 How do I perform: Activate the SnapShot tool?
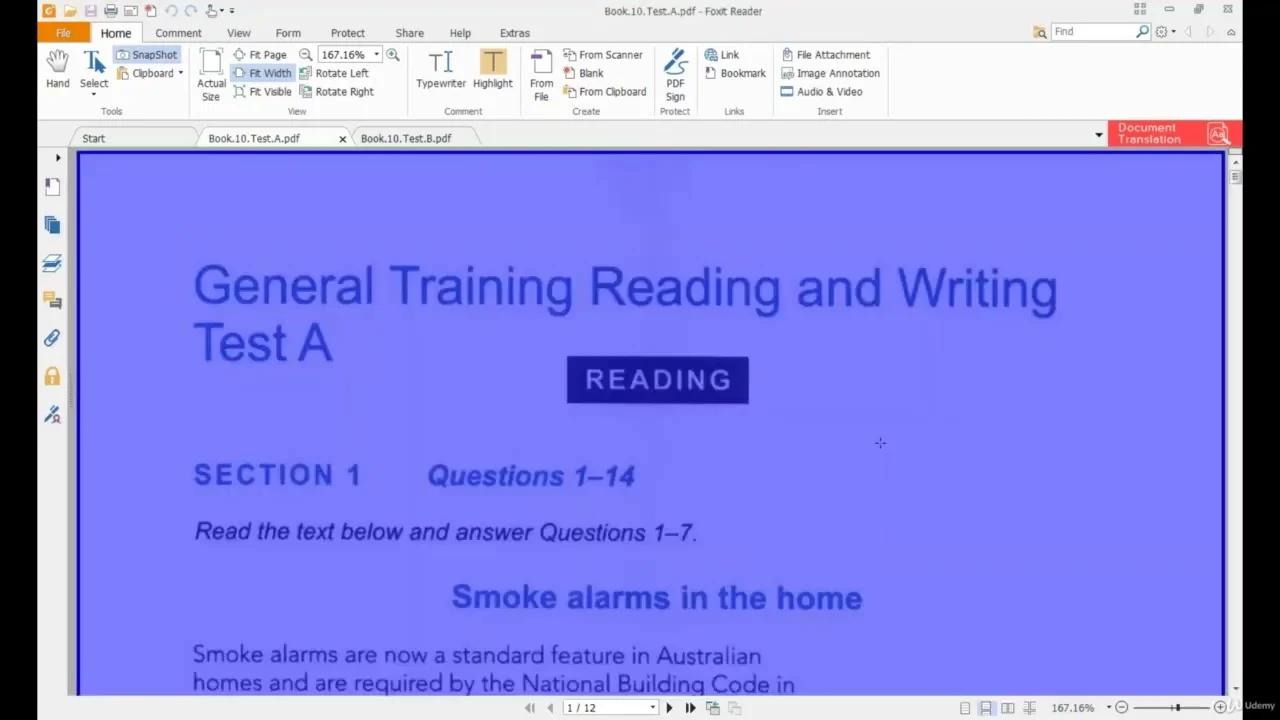coord(148,54)
